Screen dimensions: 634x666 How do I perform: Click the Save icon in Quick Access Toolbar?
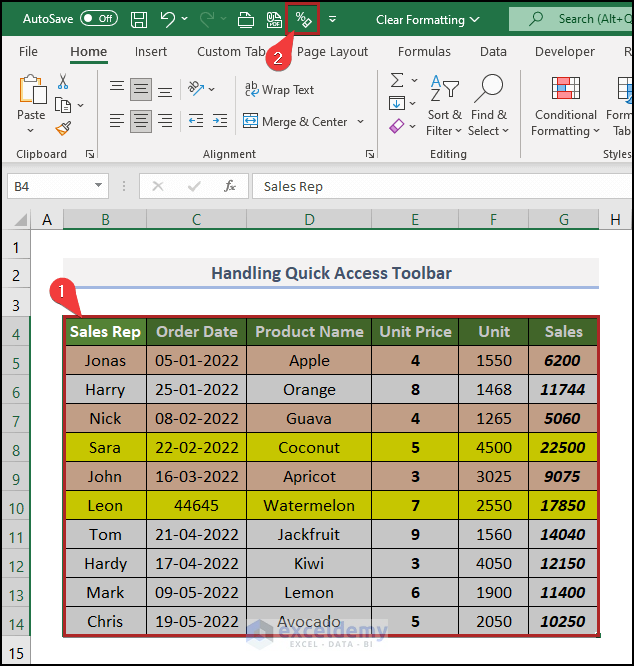pyautogui.click(x=139, y=20)
